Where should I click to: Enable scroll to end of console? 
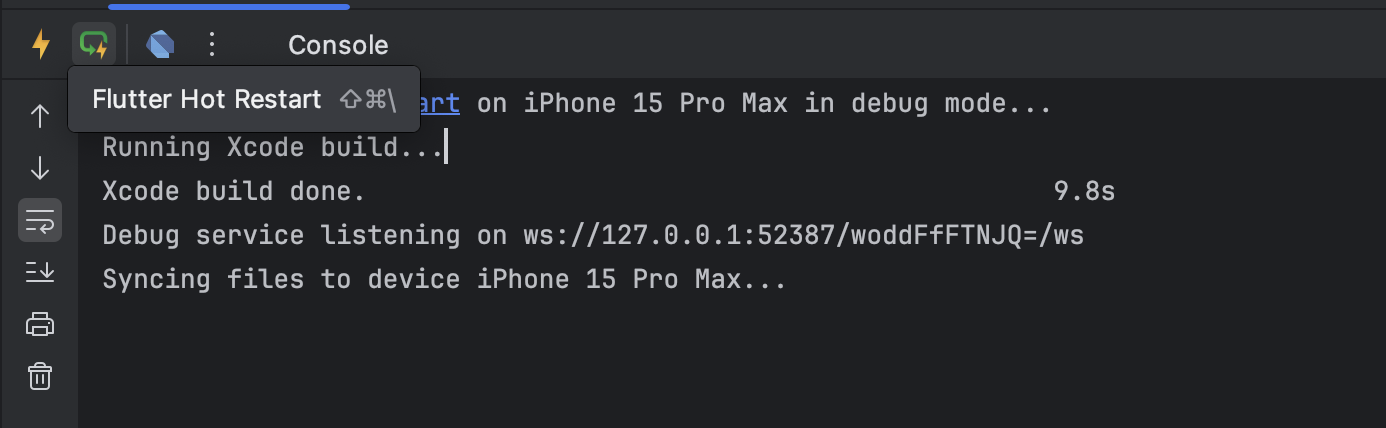40,271
